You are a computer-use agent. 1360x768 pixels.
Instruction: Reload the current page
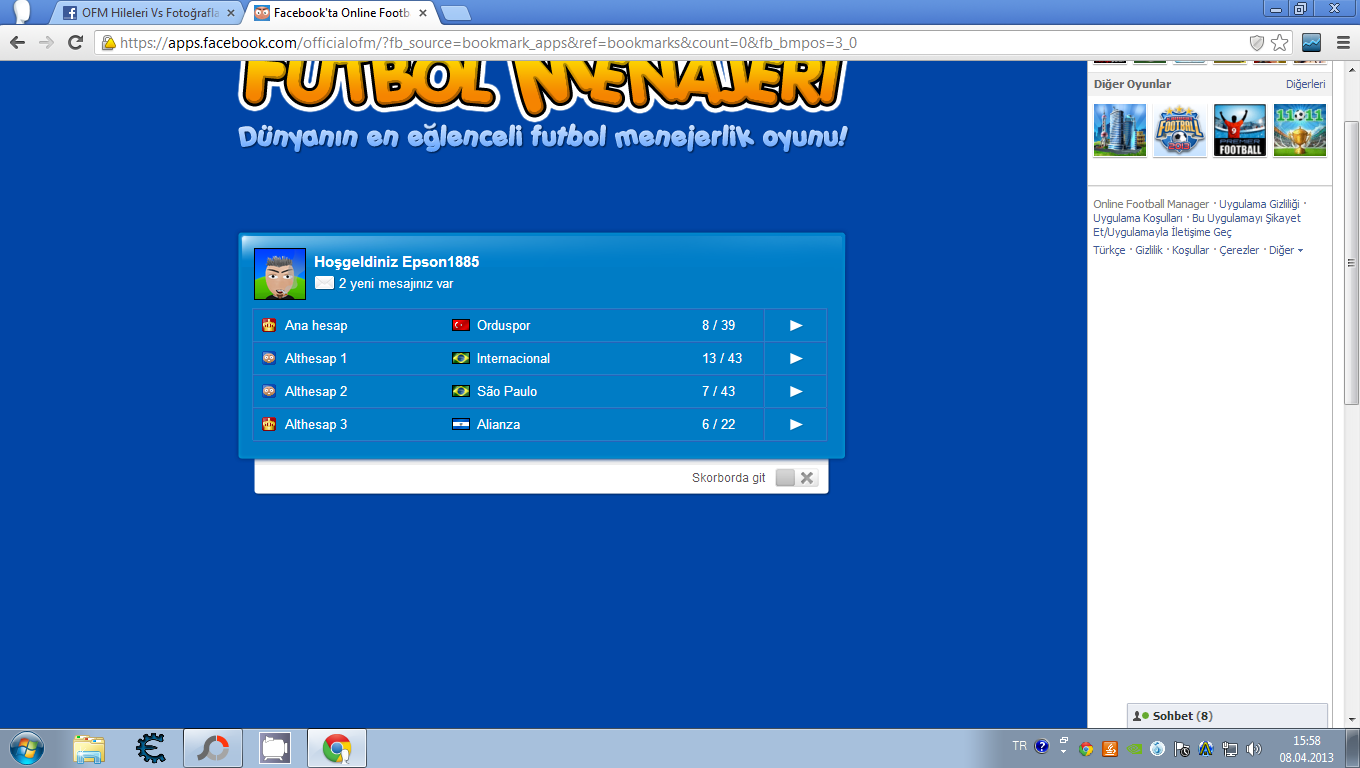click(75, 42)
